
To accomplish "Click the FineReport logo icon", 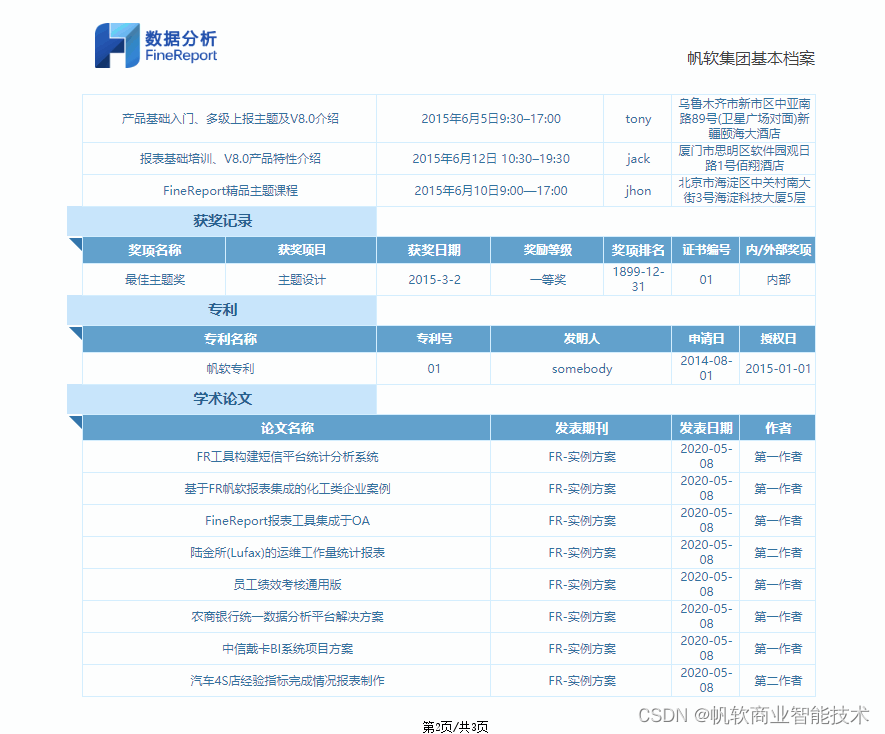I will [x=117, y=46].
